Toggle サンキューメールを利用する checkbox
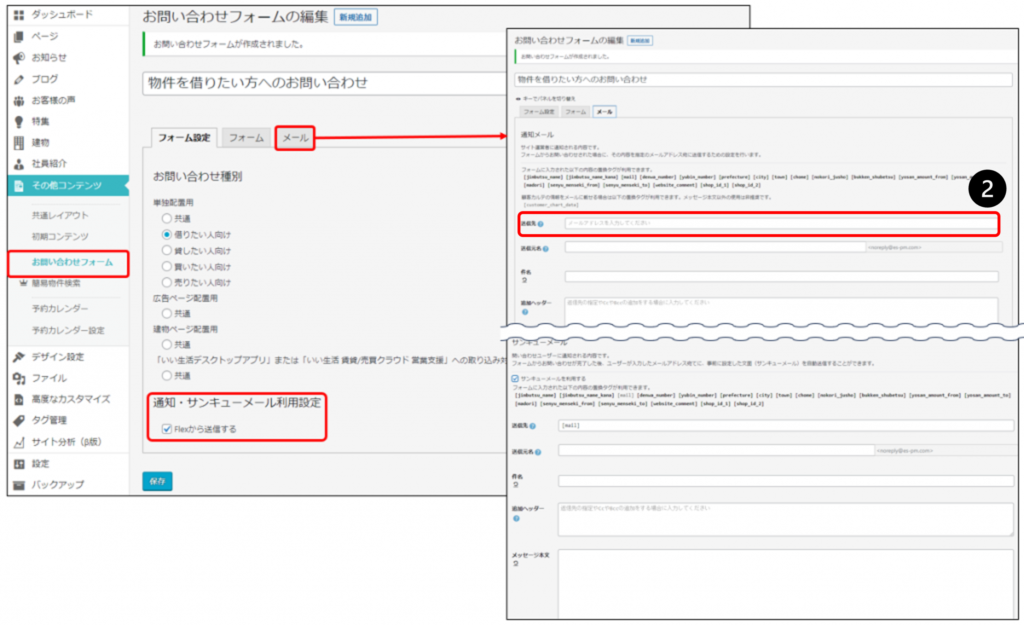Image resolution: width=1024 pixels, height=625 pixels. (515, 378)
